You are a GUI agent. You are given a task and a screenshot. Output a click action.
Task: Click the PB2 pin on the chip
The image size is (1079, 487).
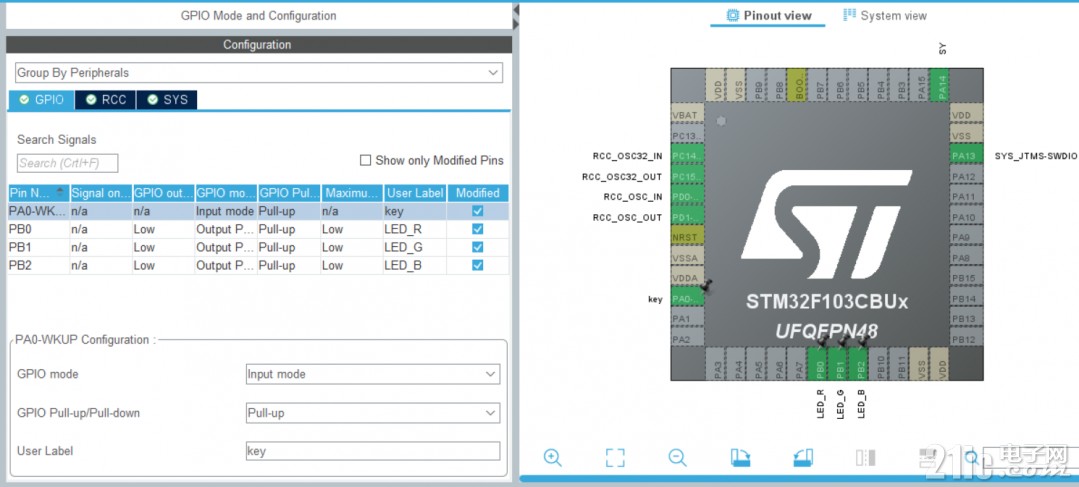coord(858,364)
